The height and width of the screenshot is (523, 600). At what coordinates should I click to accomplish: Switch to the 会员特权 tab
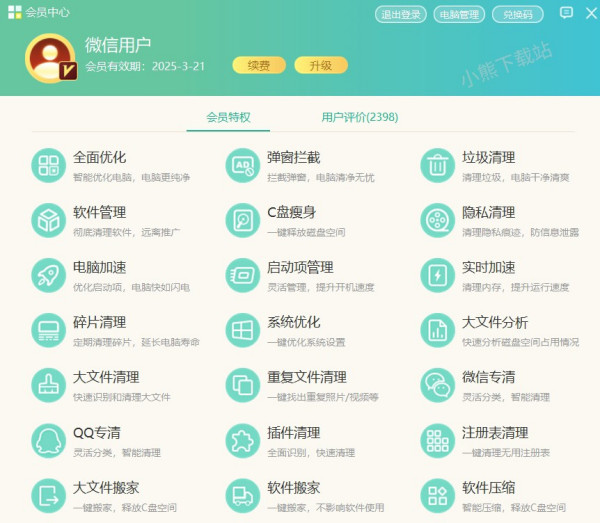pyautogui.click(x=228, y=117)
